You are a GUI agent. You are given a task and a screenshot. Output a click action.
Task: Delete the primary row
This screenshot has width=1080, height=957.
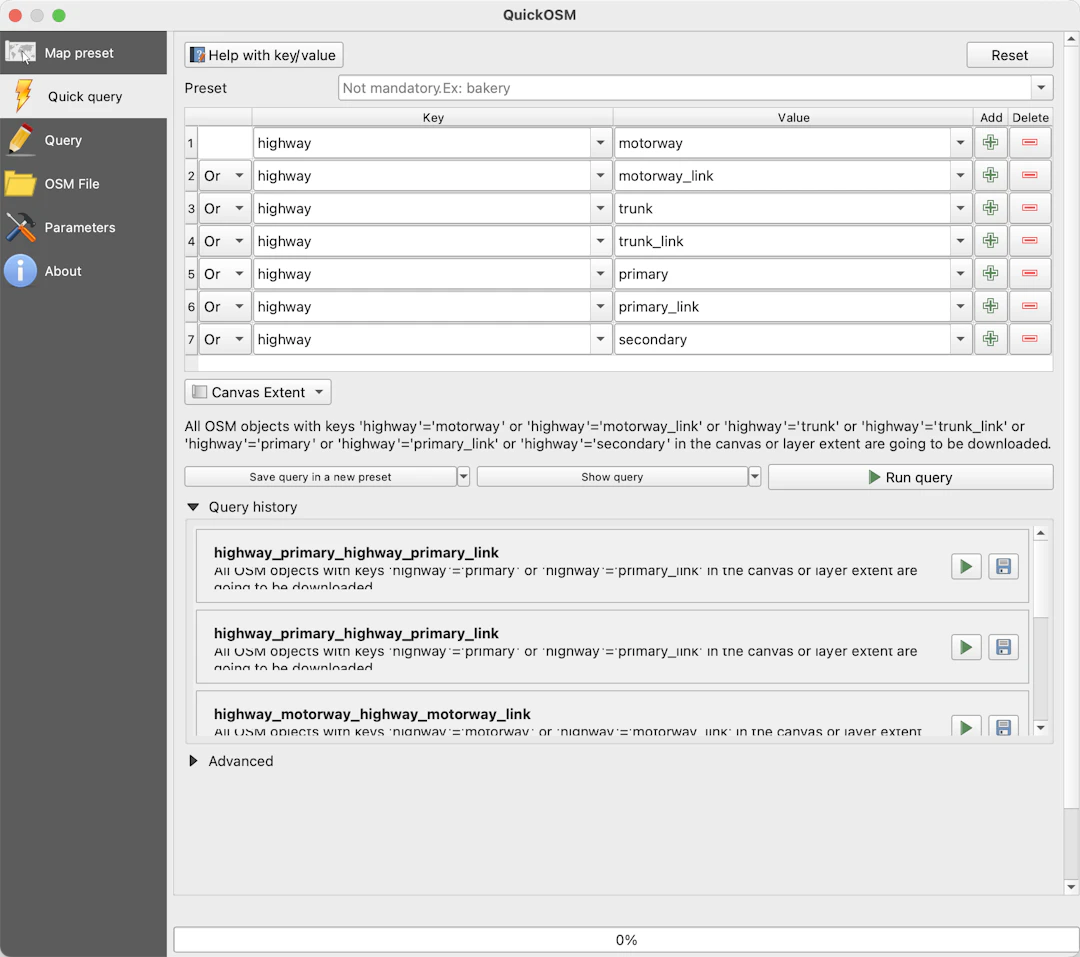point(1030,274)
